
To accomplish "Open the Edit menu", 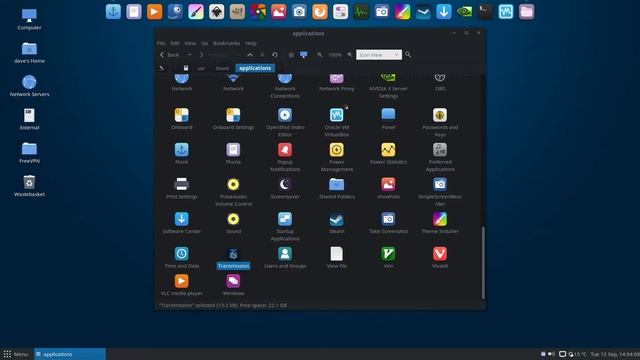I will coord(175,43).
